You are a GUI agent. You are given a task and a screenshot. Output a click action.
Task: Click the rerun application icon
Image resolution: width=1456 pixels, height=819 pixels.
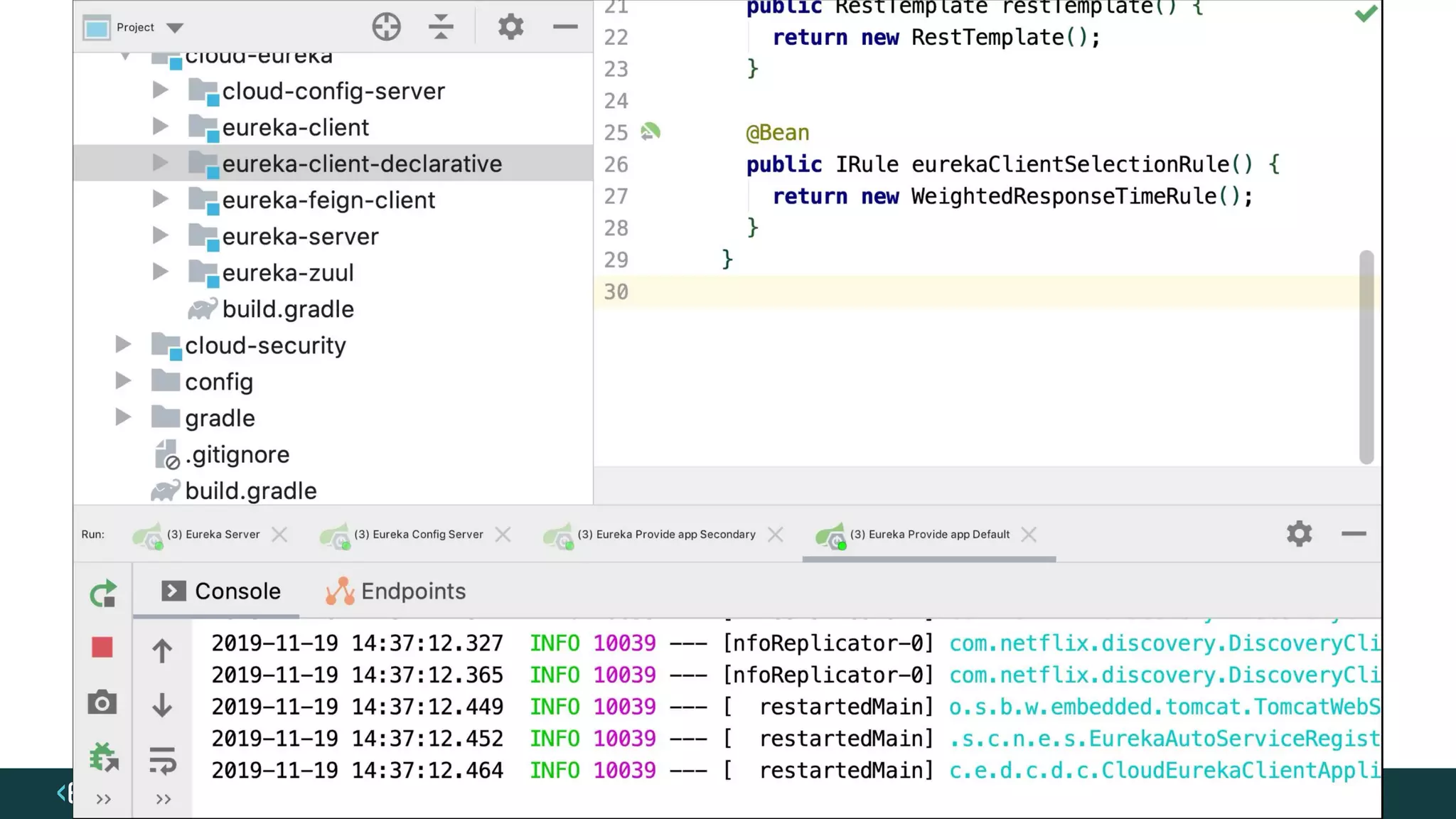[x=103, y=594]
